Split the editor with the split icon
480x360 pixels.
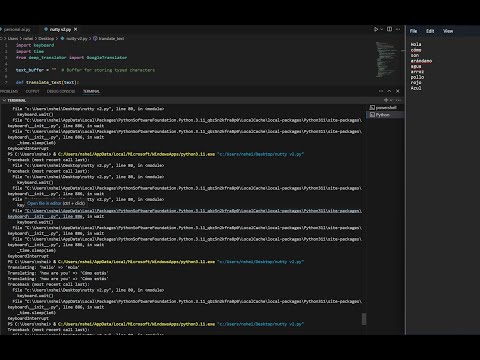pos(389,29)
